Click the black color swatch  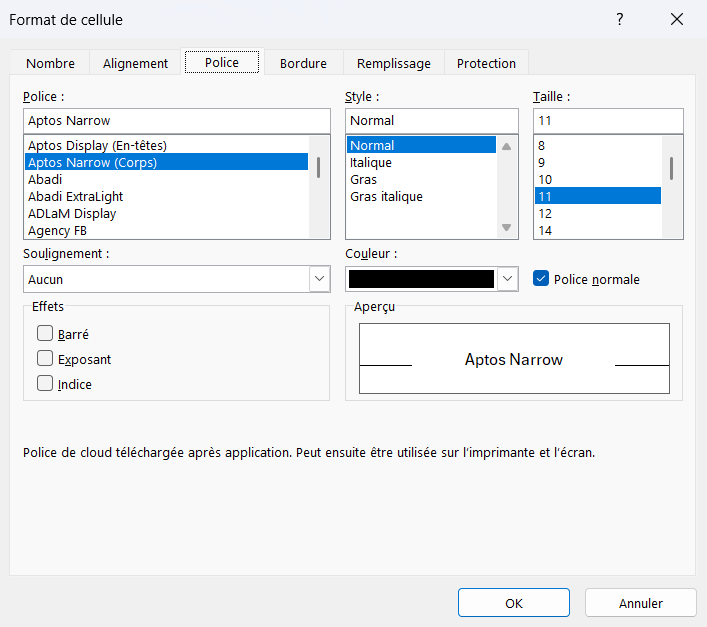coord(421,279)
